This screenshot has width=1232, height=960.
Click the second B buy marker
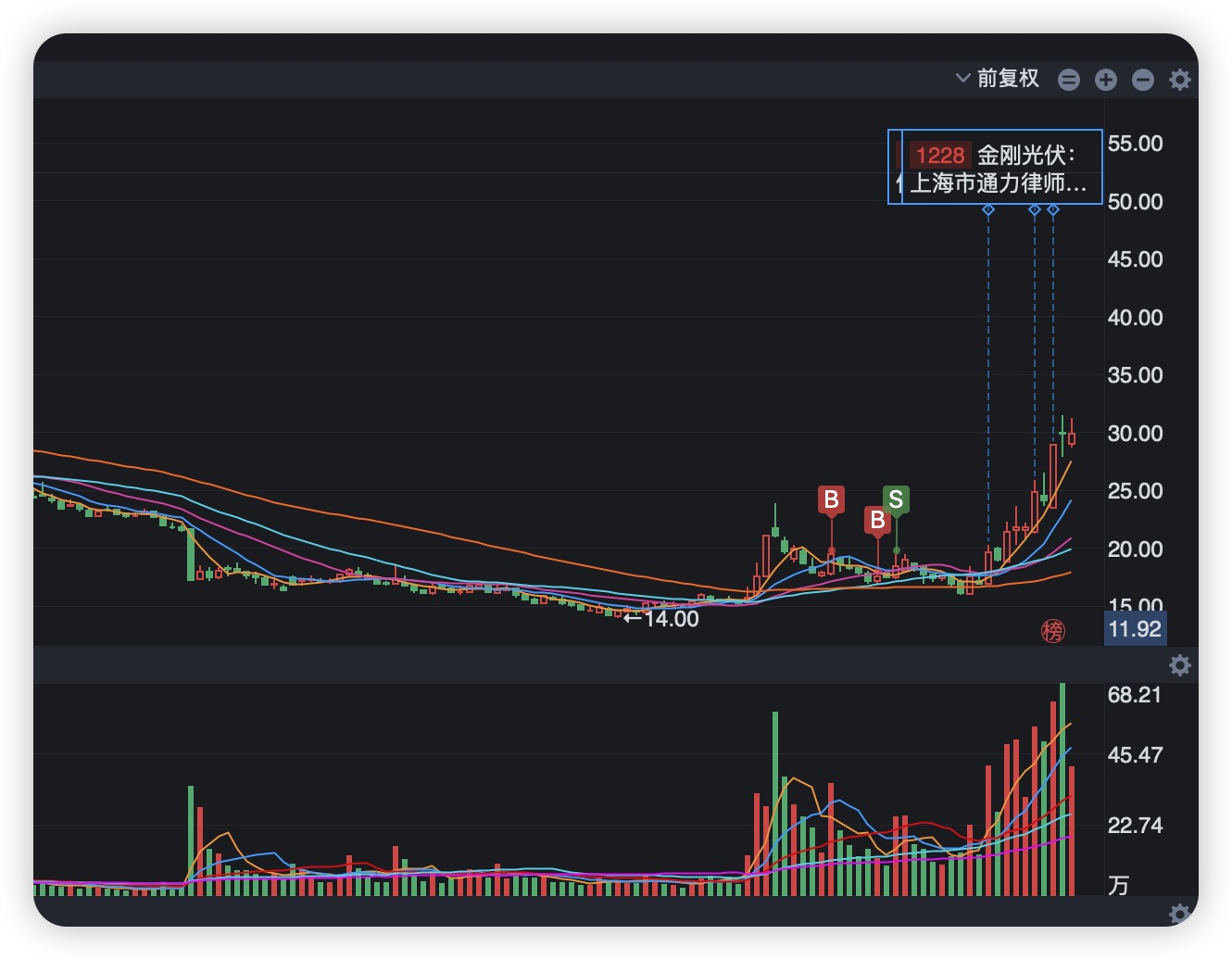click(x=877, y=521)
